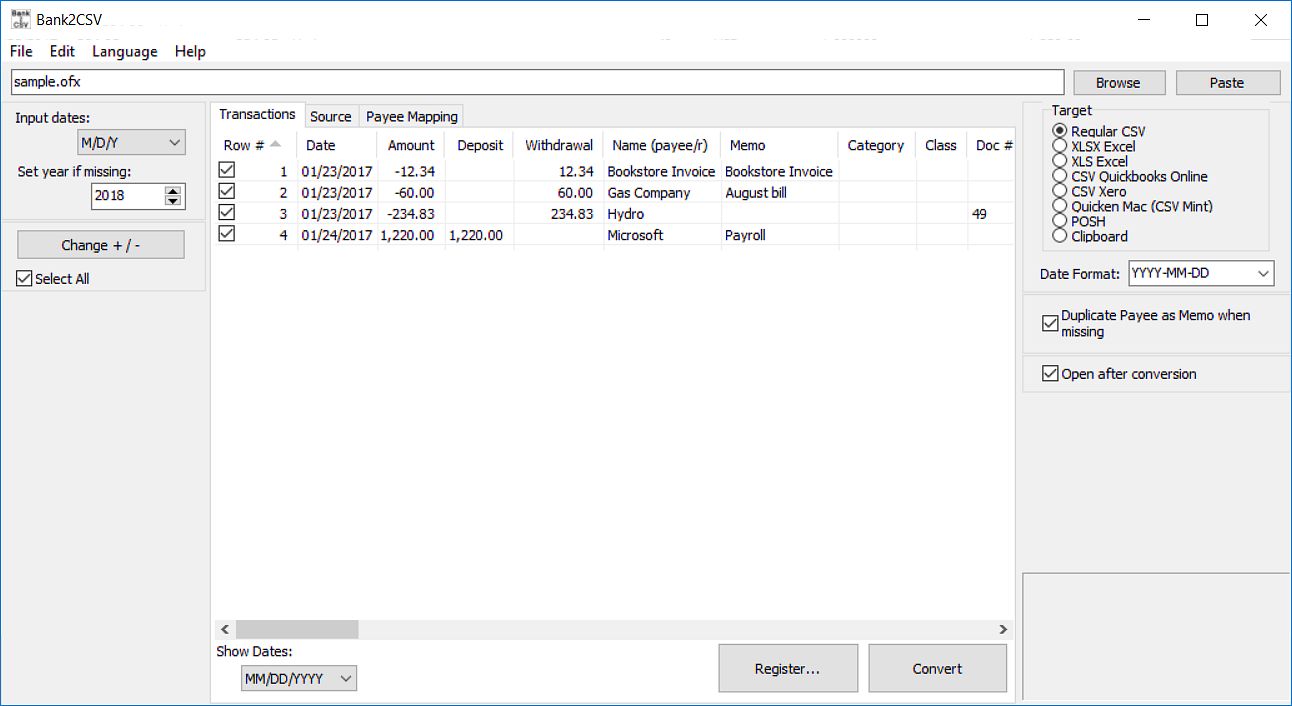The image size is (1292, 706).
Task: Click the Category column header
Action: coord(877,145)
